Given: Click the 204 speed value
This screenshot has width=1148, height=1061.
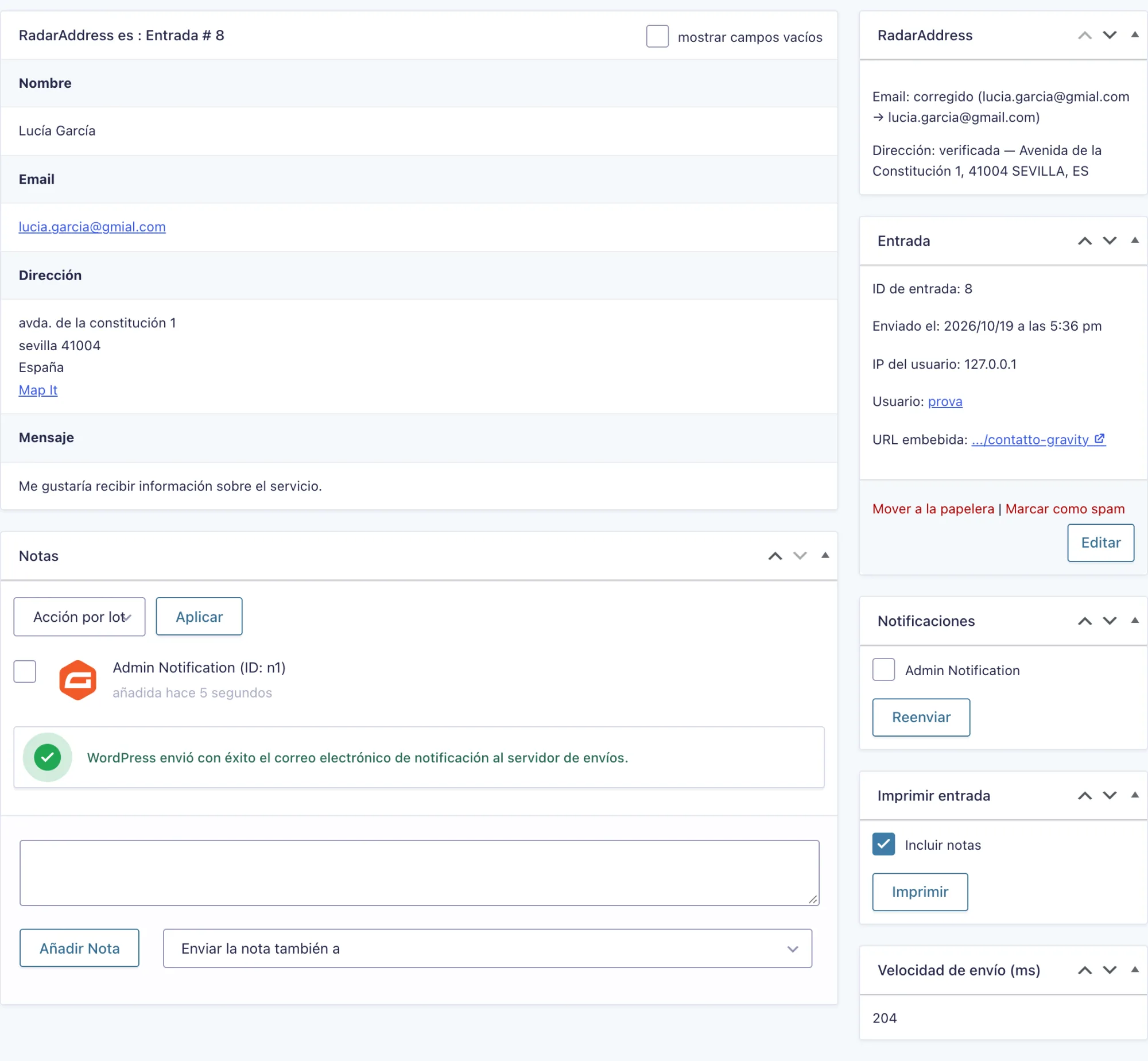Looking at the screenshot, I should (x=884, y=1018).
